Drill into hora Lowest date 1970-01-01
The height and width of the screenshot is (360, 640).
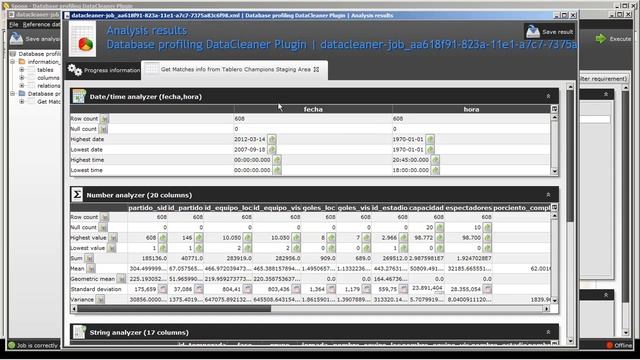[x=430, y=149]
